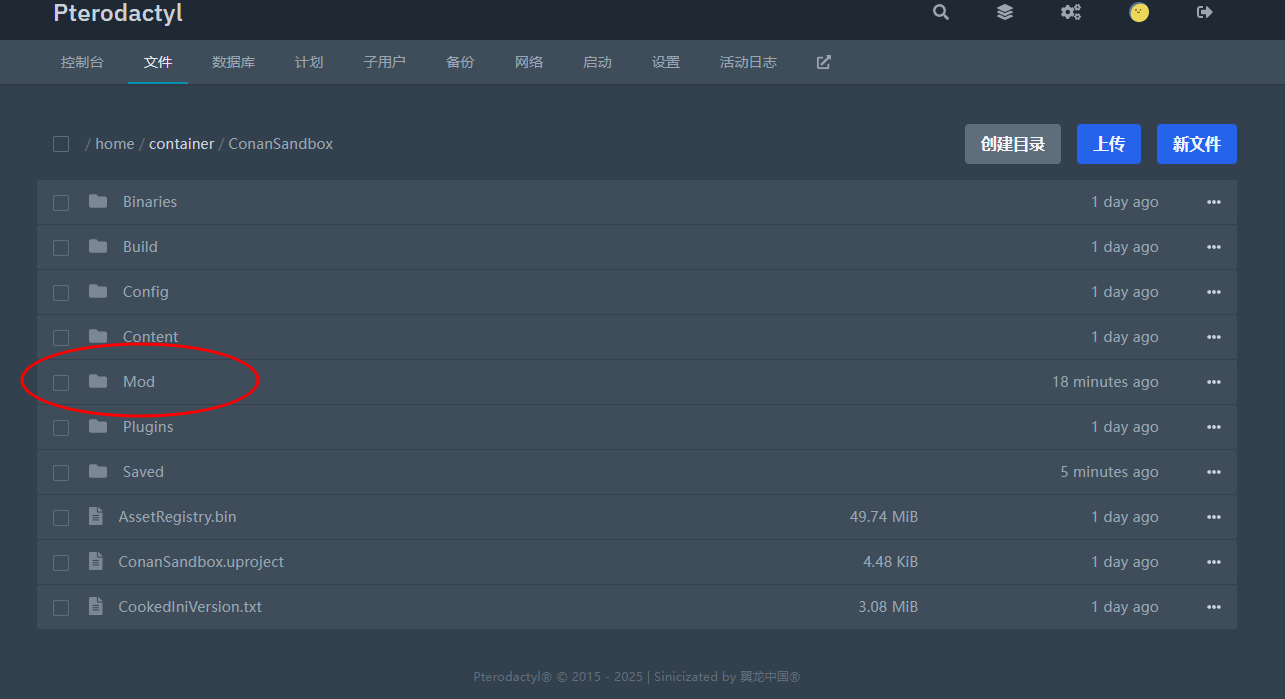Go to the 数据库 tab
1285x699 pixels.
click(x=233, y=62)
